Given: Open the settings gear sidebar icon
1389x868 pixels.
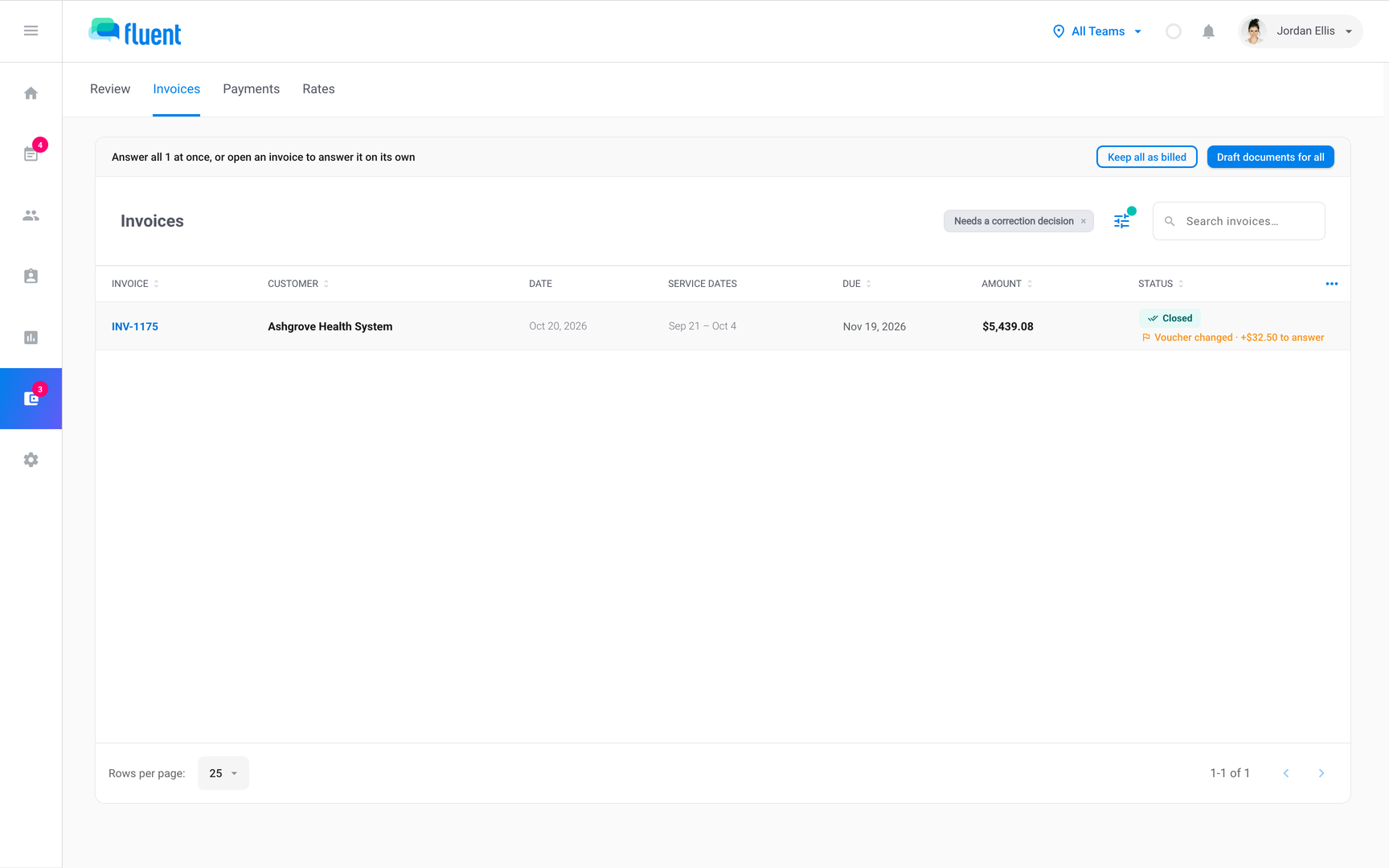Looking at the screenshot, I should point(31,460).
